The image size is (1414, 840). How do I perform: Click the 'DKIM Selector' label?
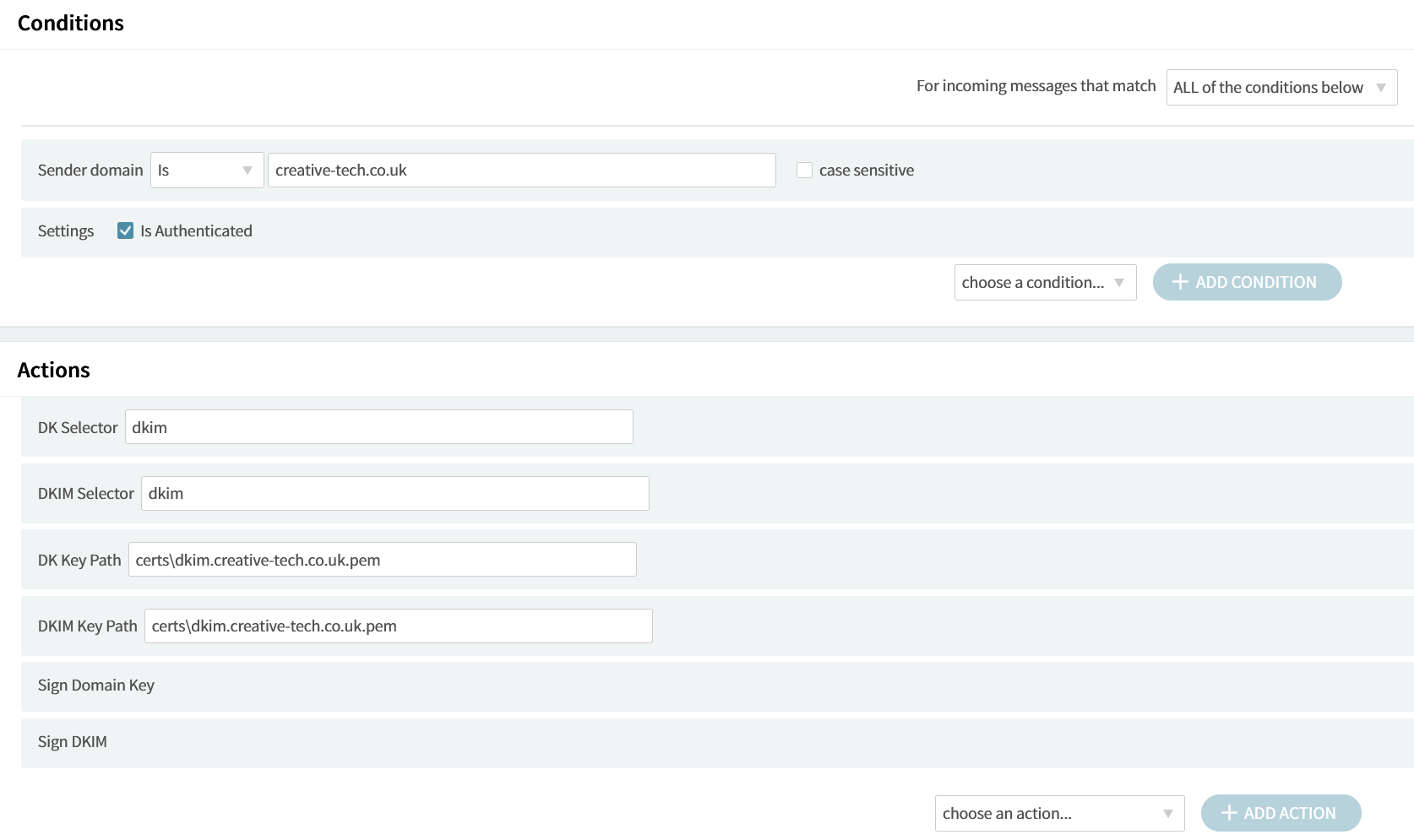(86, 494)
